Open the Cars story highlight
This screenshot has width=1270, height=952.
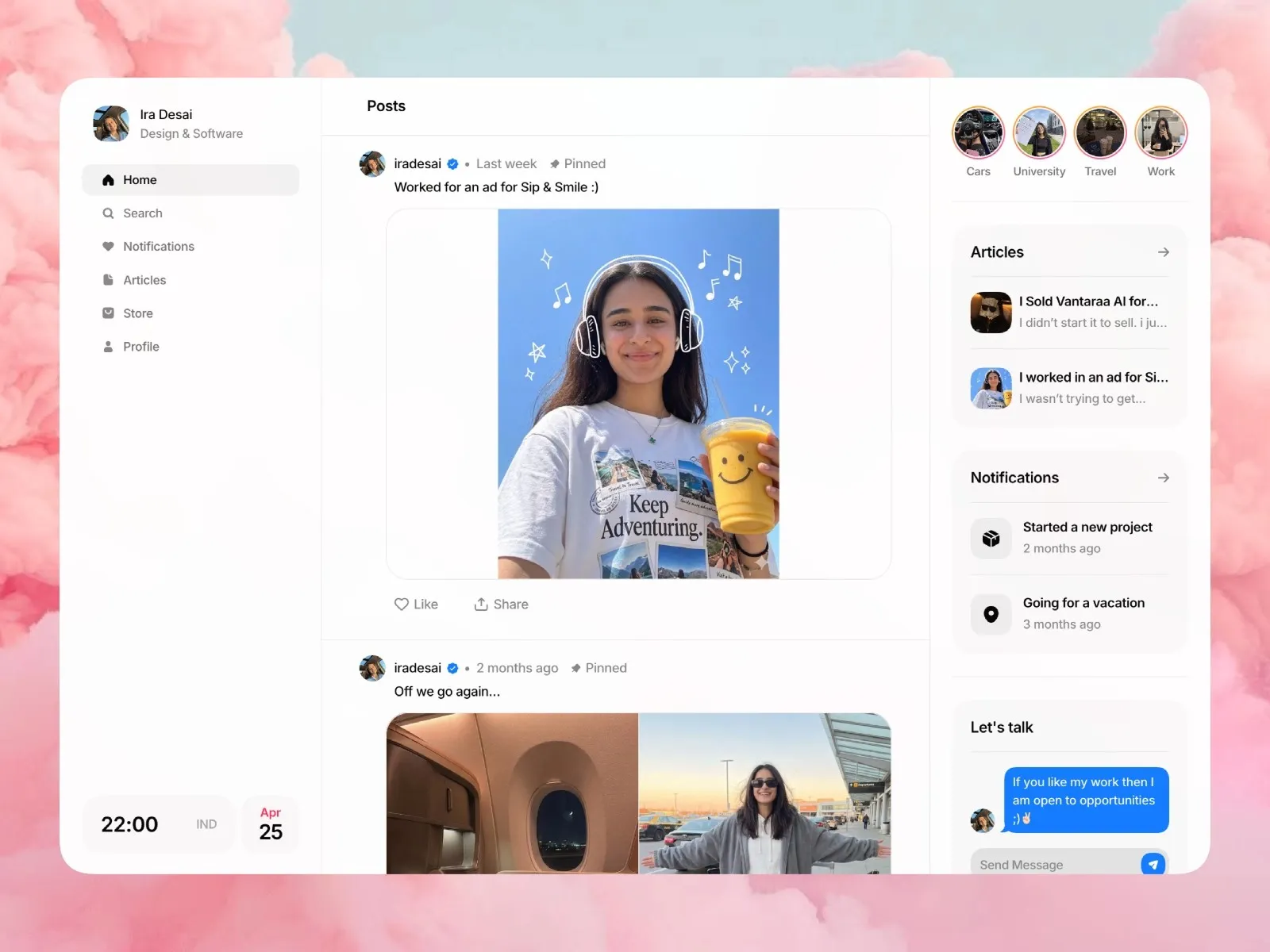978,132
